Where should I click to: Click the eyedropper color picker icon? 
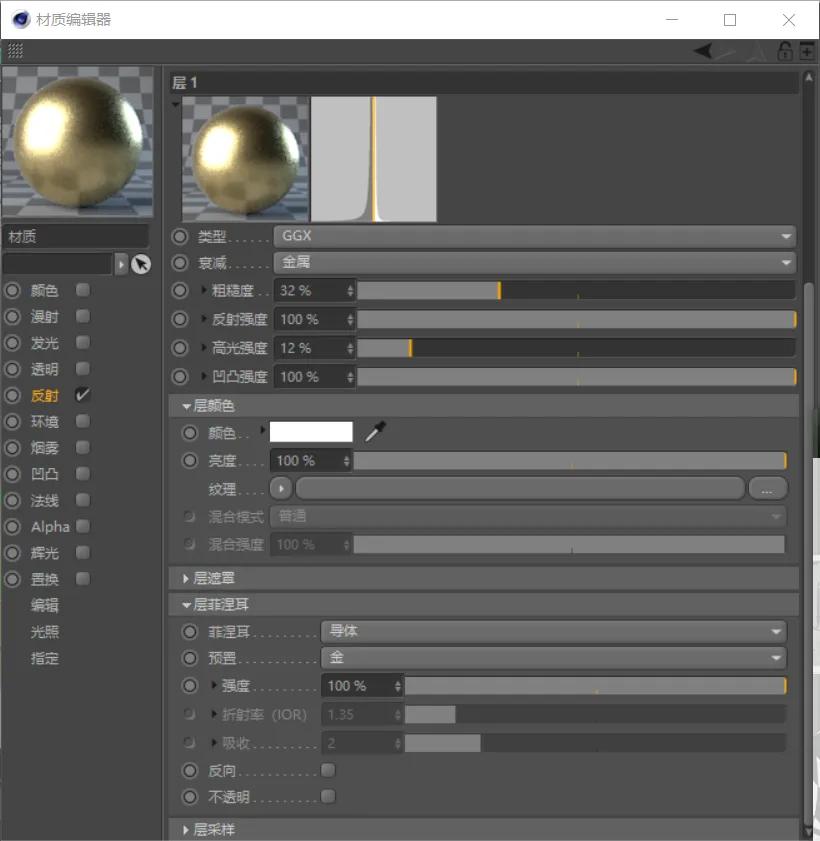coord(375,432)
